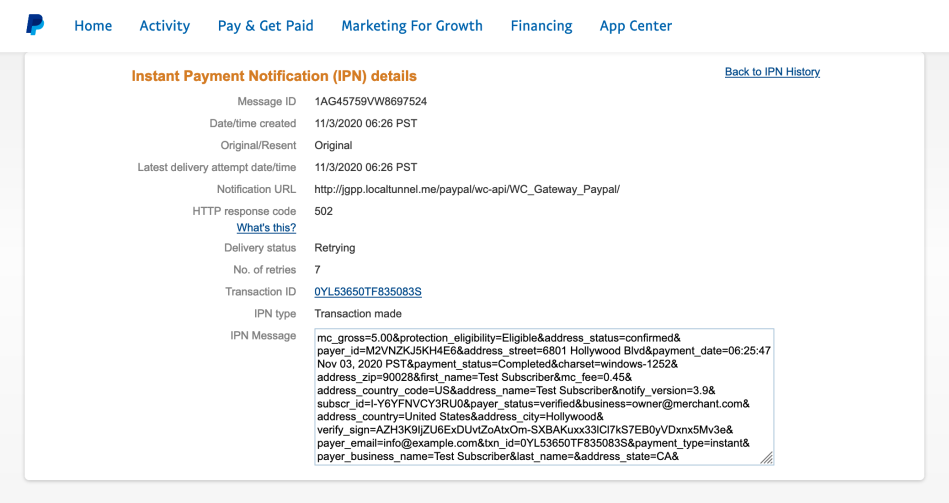Click the HTTP response code value 502
This screenshot has height=503, width=949.
(x=324, y=211)
